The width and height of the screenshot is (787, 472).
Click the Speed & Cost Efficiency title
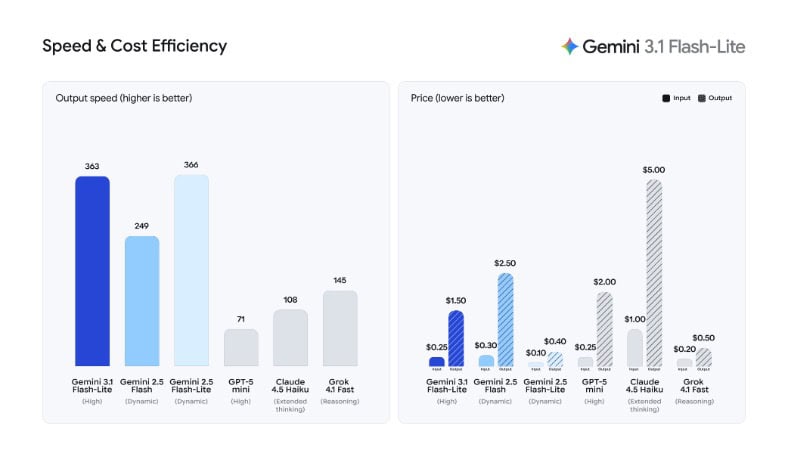click(135, 46)
